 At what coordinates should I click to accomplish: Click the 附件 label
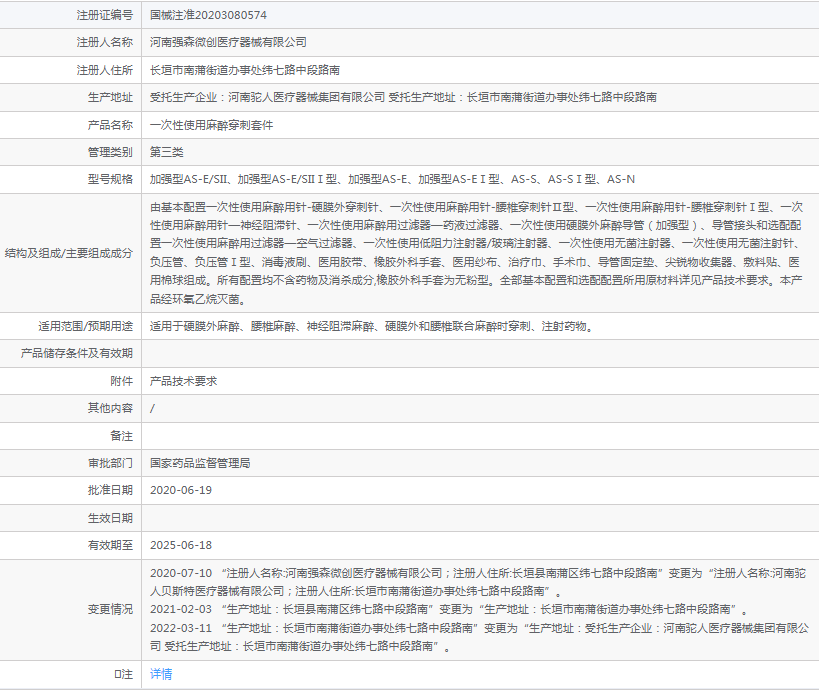tap(122, 381)
